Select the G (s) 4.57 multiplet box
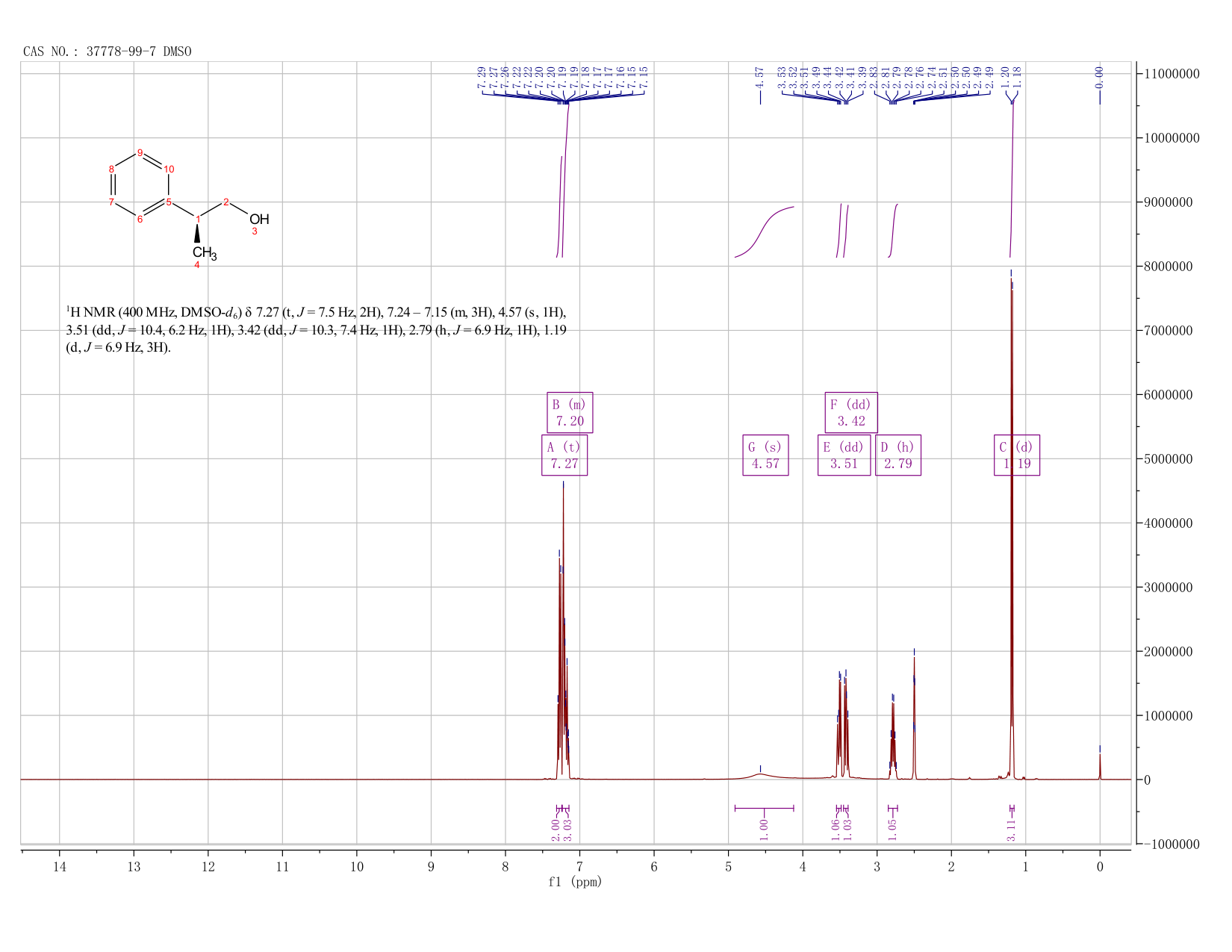This screenshot has height=952, width=1232. (765, 455)
